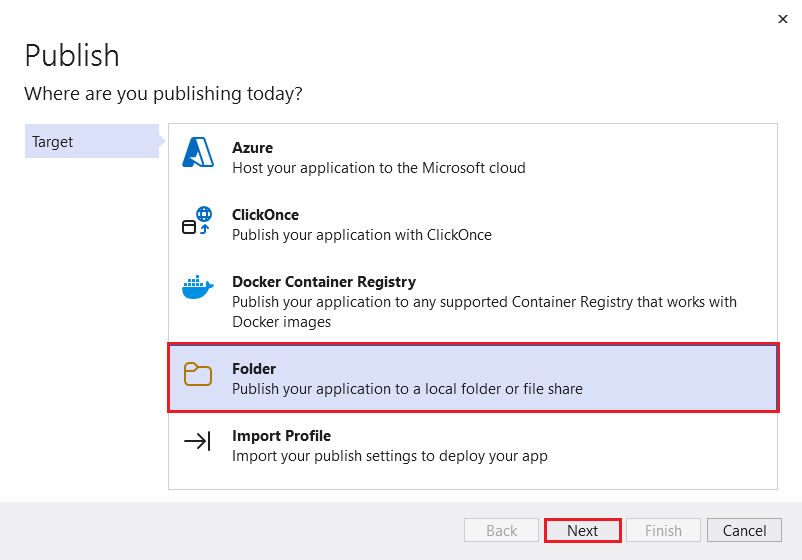Screen dimensions: 802x560
Task: Click the Docker whale icon
Action: pos(197,287)
